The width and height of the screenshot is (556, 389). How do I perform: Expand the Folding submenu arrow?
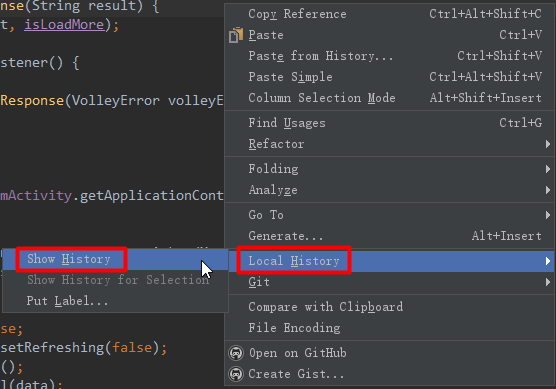[548, 169]
